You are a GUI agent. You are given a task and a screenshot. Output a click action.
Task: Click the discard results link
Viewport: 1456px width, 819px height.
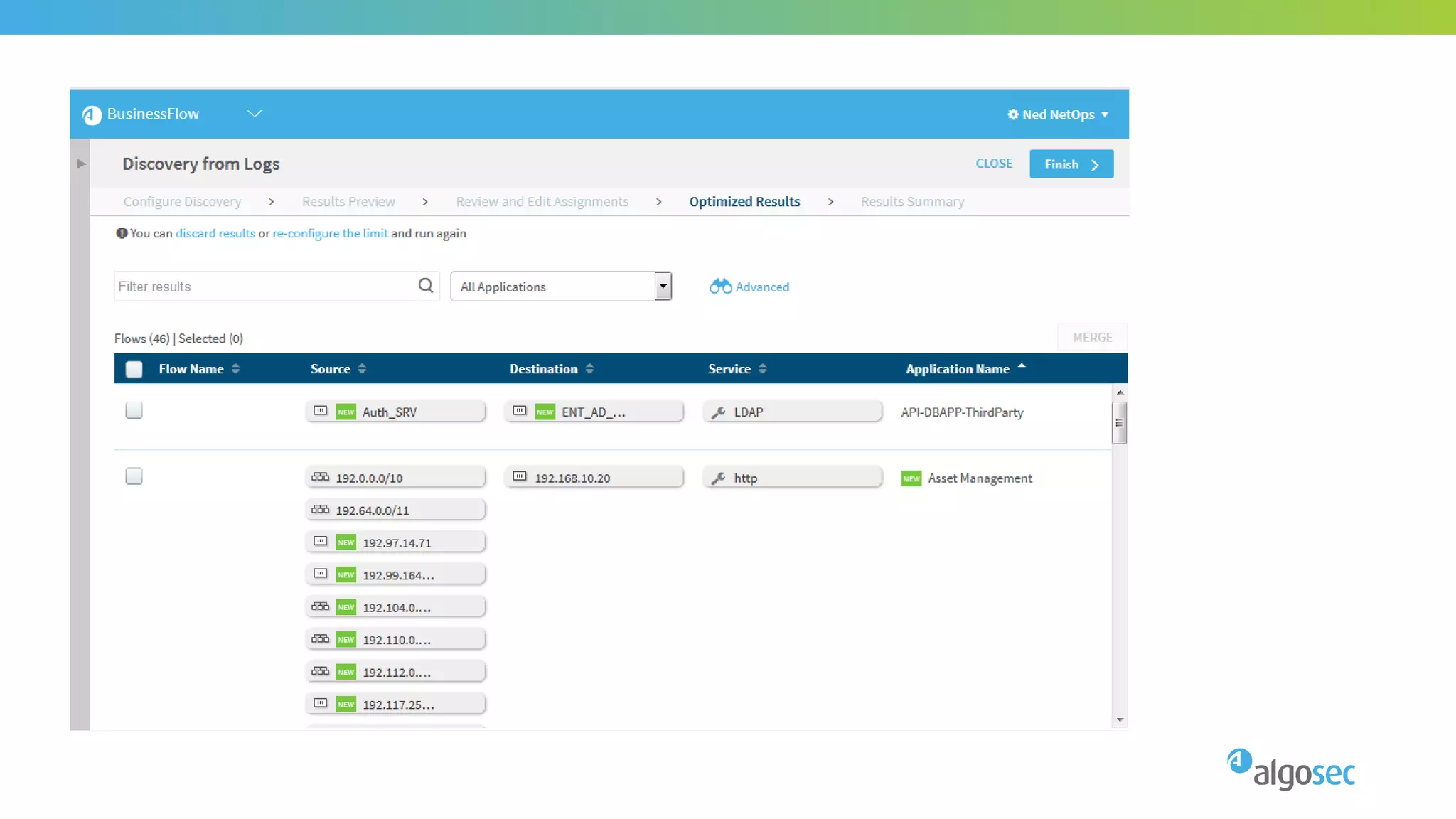click(215, 233)
